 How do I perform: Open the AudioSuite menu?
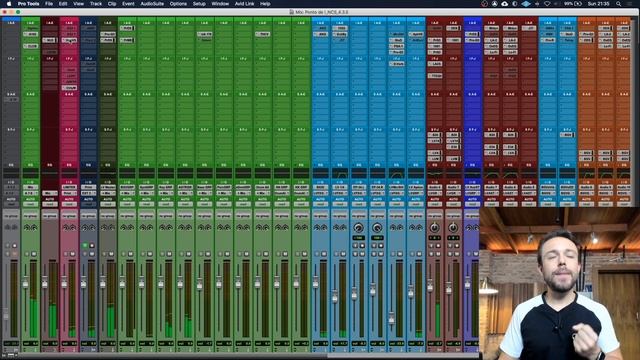[152, 4]
